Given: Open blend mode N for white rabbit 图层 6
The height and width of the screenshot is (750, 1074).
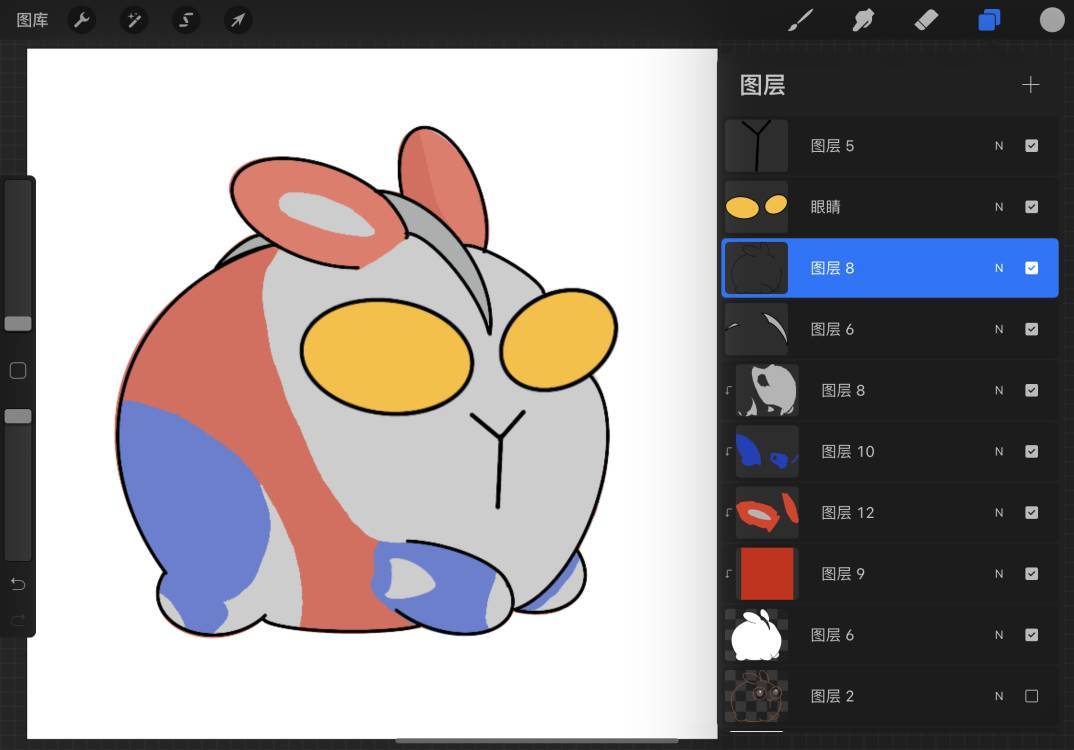Looking at the screenshot, I should coord(999,635).
